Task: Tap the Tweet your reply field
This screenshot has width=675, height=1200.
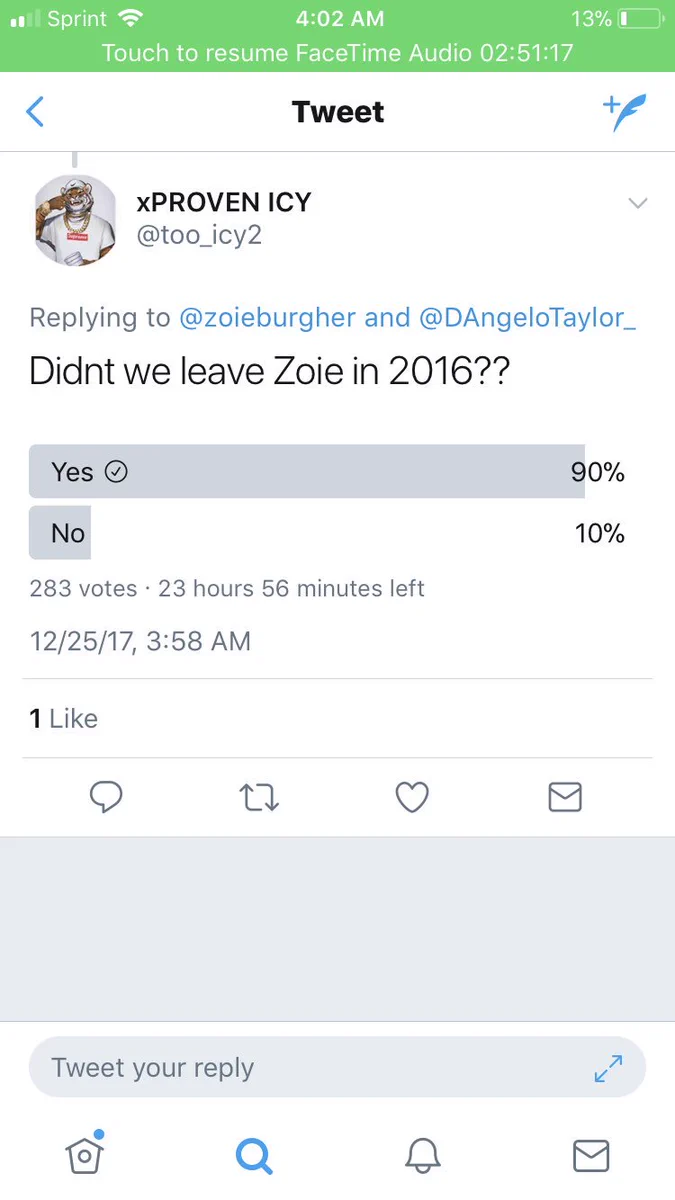Action: [337, 1067]
